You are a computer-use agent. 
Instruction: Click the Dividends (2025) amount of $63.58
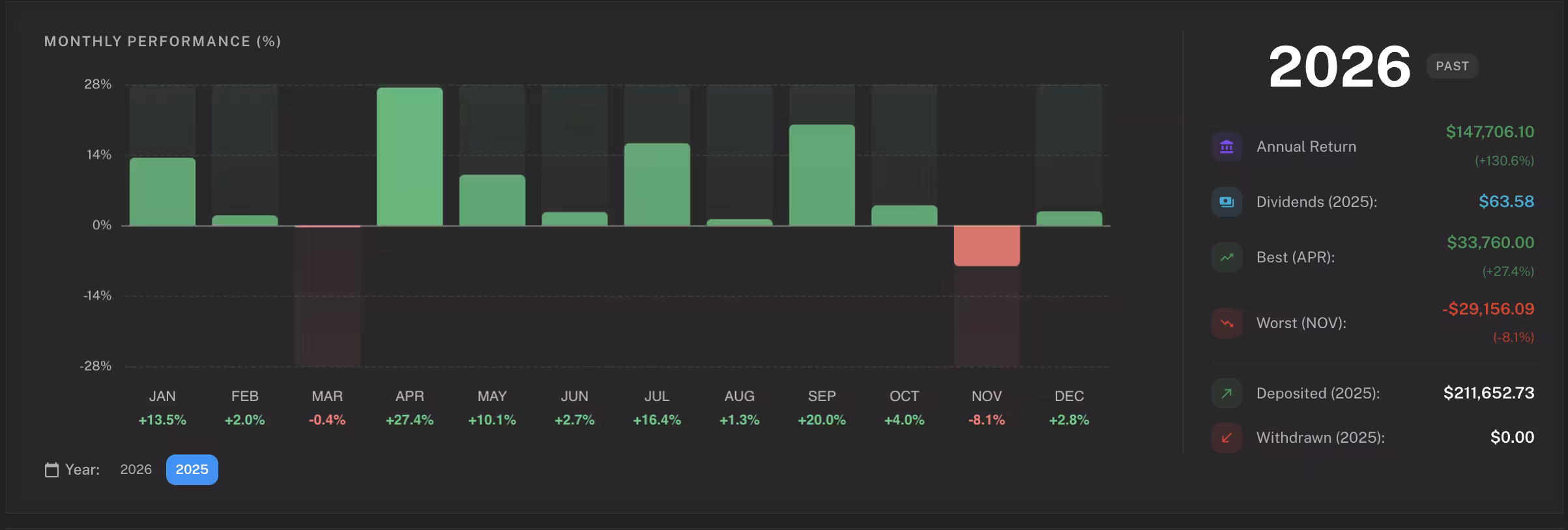[x=1507, y=202]
